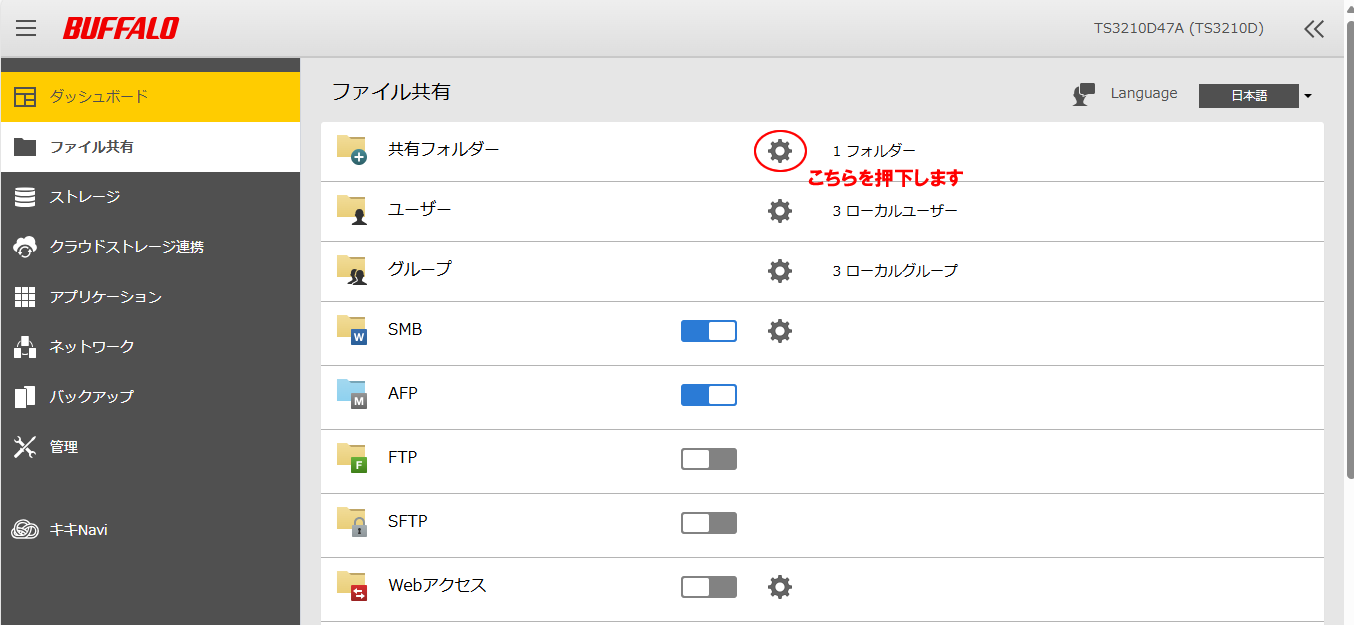Image resolution: width=1354 pixels, height=625 pixels.
Task: Disable the AFP toggle
Action: click(x=709, y=395)
